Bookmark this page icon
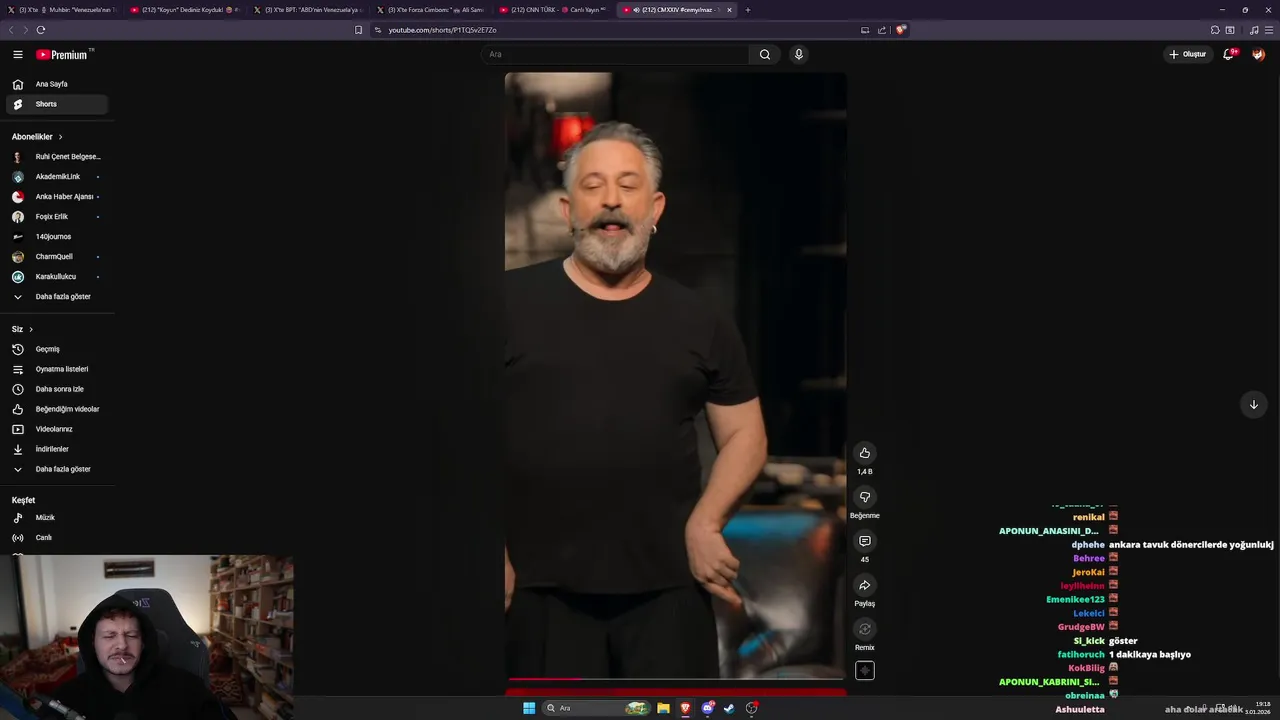The width and height of the screenshot is (1280, 720). pyautogui.click(x=358, y=30)
